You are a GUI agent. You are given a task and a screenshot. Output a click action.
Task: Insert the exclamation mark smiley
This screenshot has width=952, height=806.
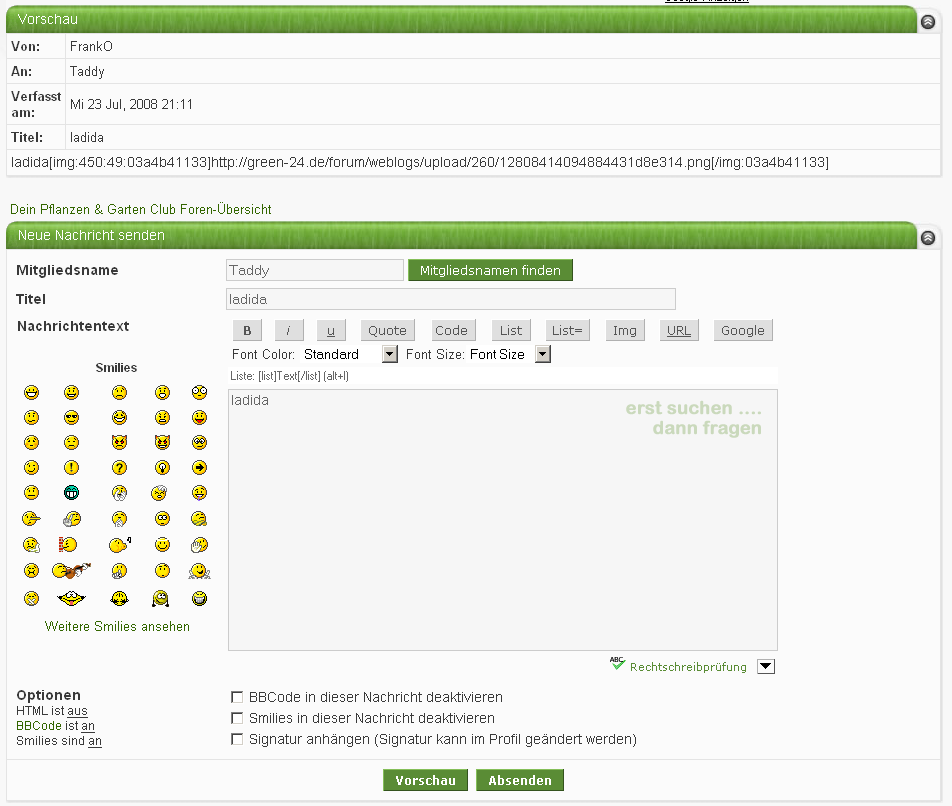[71, 467]
